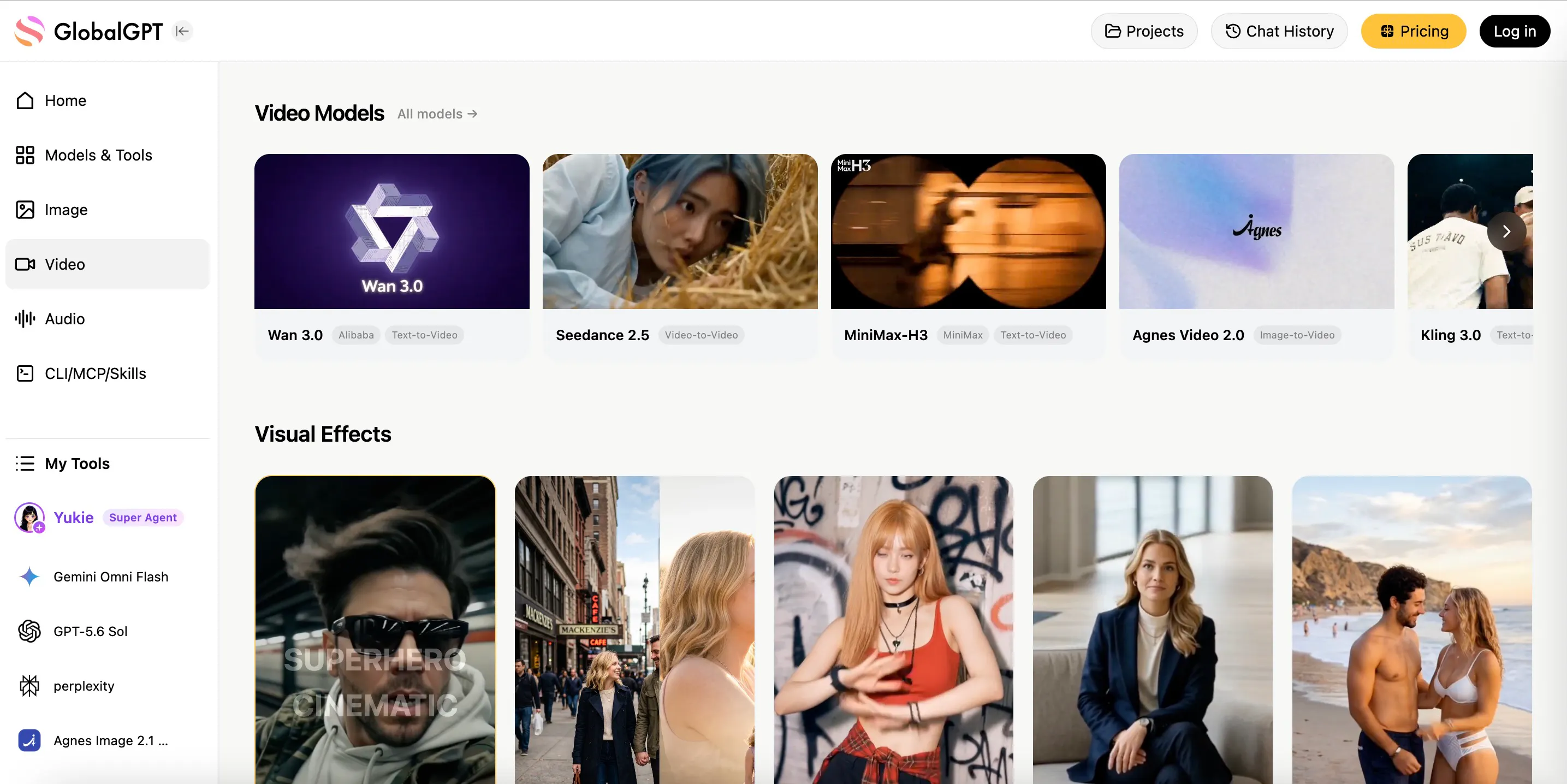Image resolution: width=1567 pixels, height=784 pixels.
Task: Click Yukie's avatar icon
Action: point(29,518)
